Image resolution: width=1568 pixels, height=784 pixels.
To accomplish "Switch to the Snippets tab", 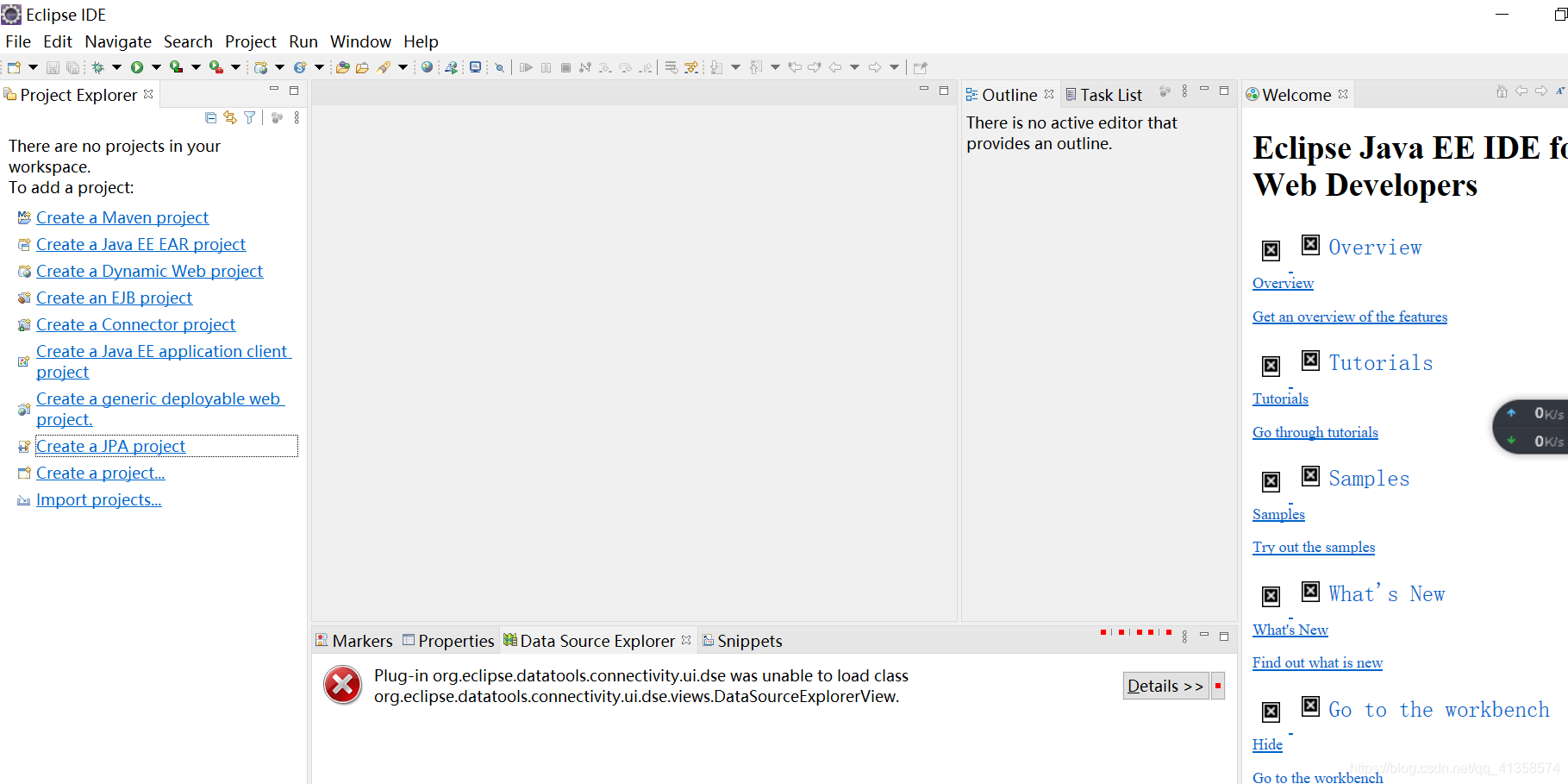I will click(x=742, y=641).
